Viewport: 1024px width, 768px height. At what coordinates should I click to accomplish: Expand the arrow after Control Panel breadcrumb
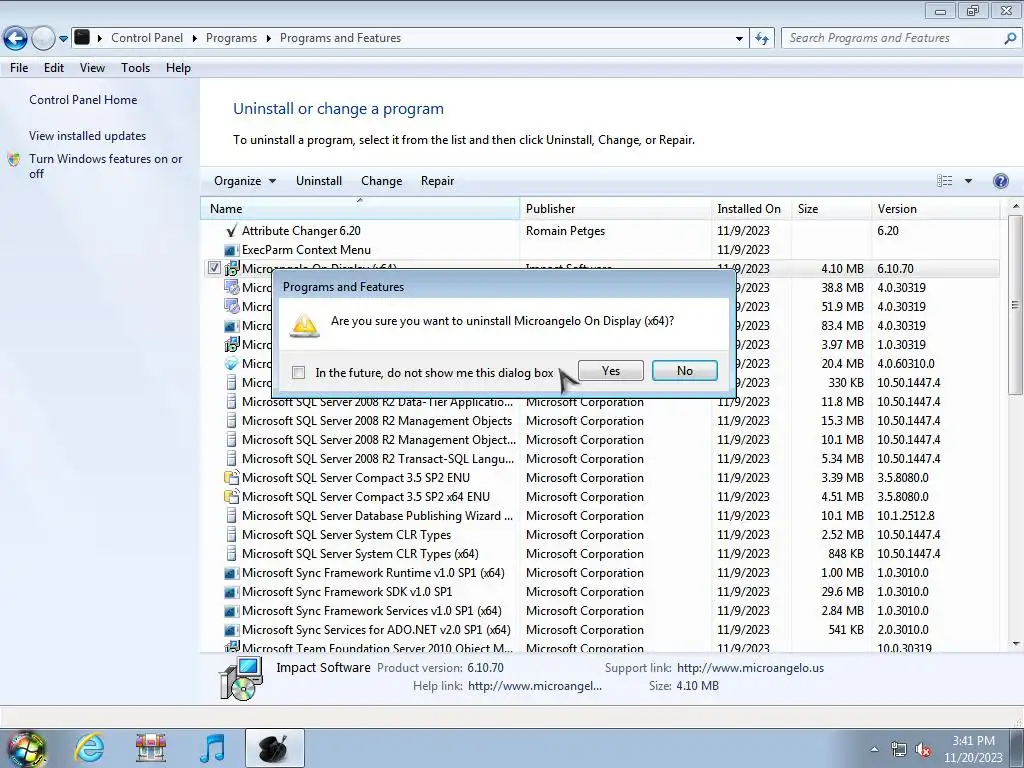click(195, 39)
